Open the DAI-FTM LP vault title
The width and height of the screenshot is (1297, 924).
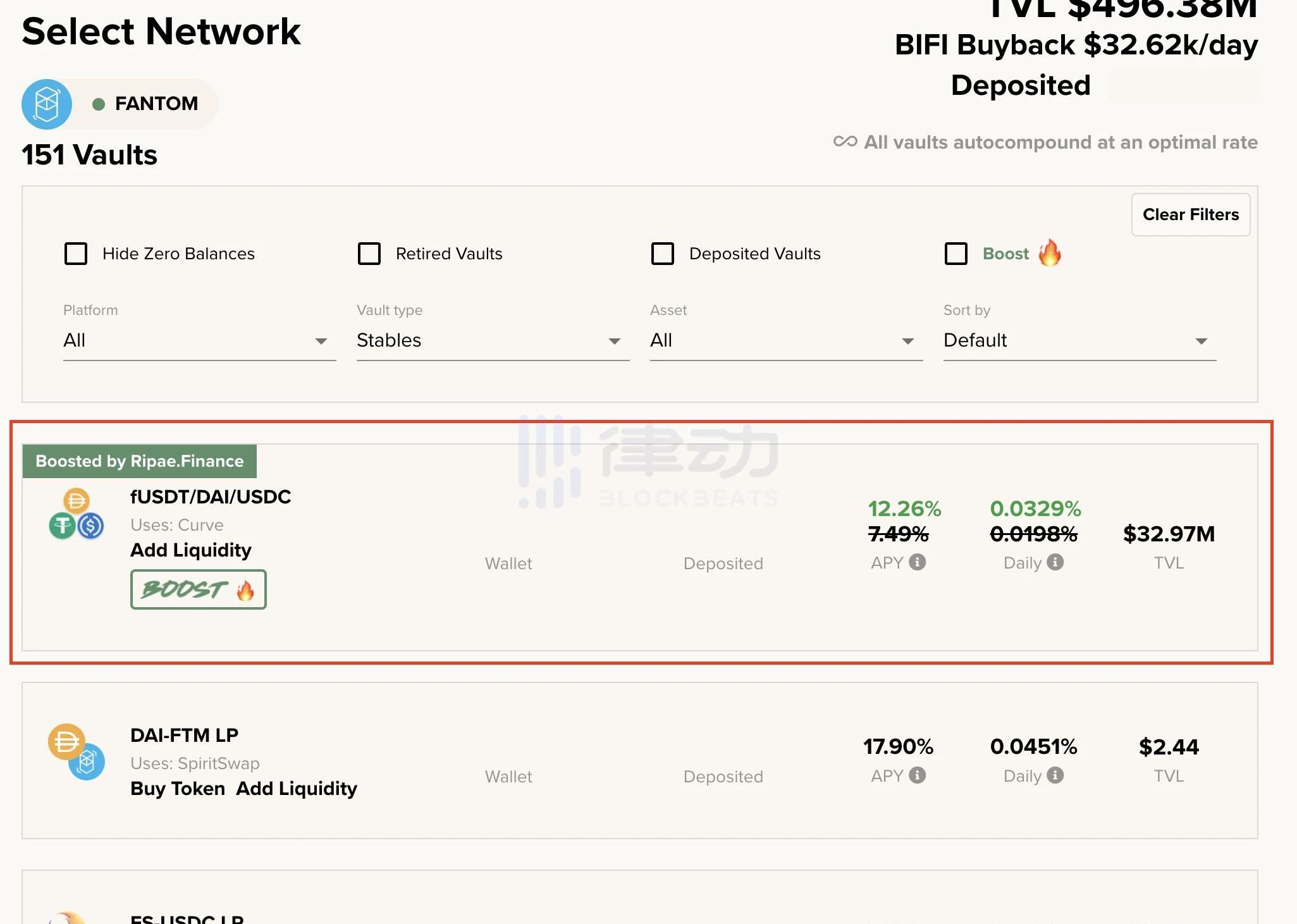pos(184,735)
